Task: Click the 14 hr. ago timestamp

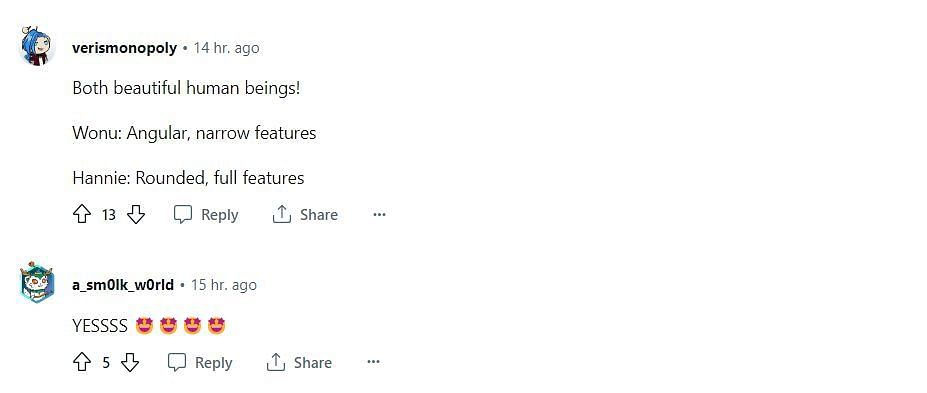Action: [226, 48]
